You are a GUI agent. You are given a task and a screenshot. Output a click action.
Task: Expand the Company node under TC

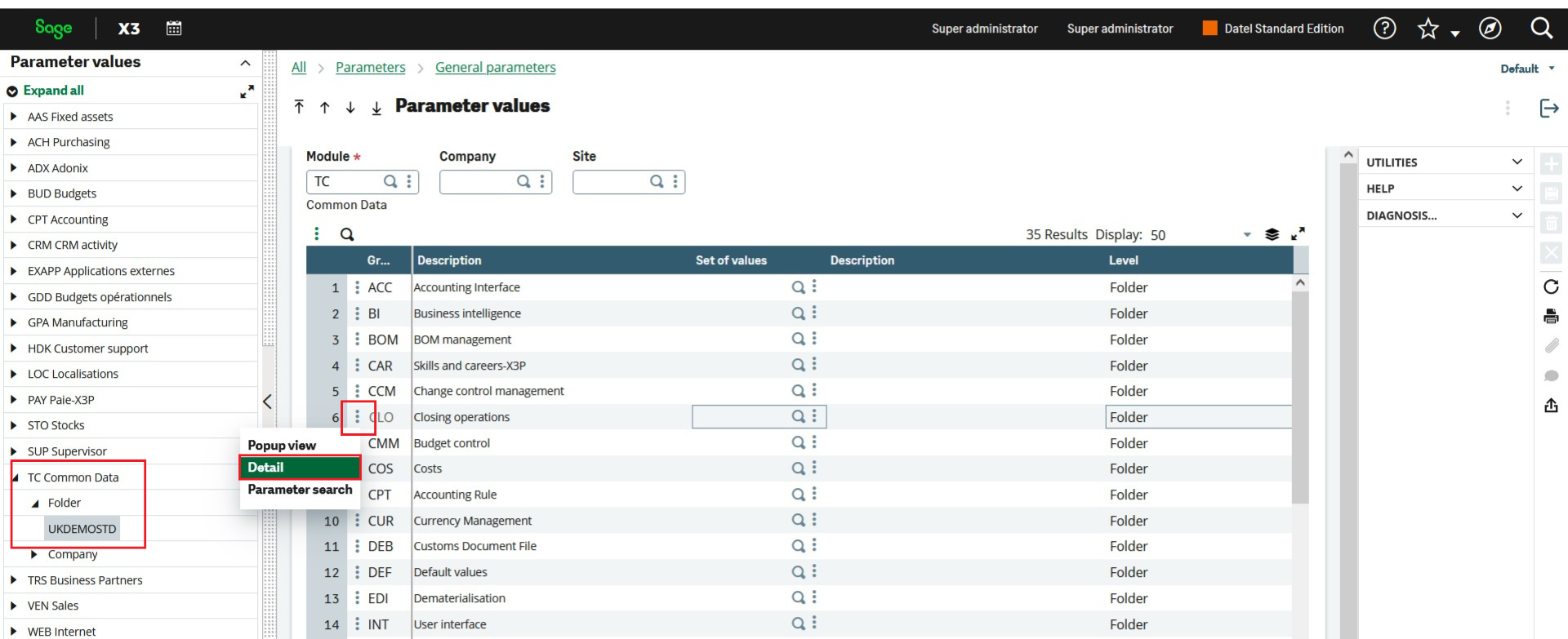click(x=34, y=554)
